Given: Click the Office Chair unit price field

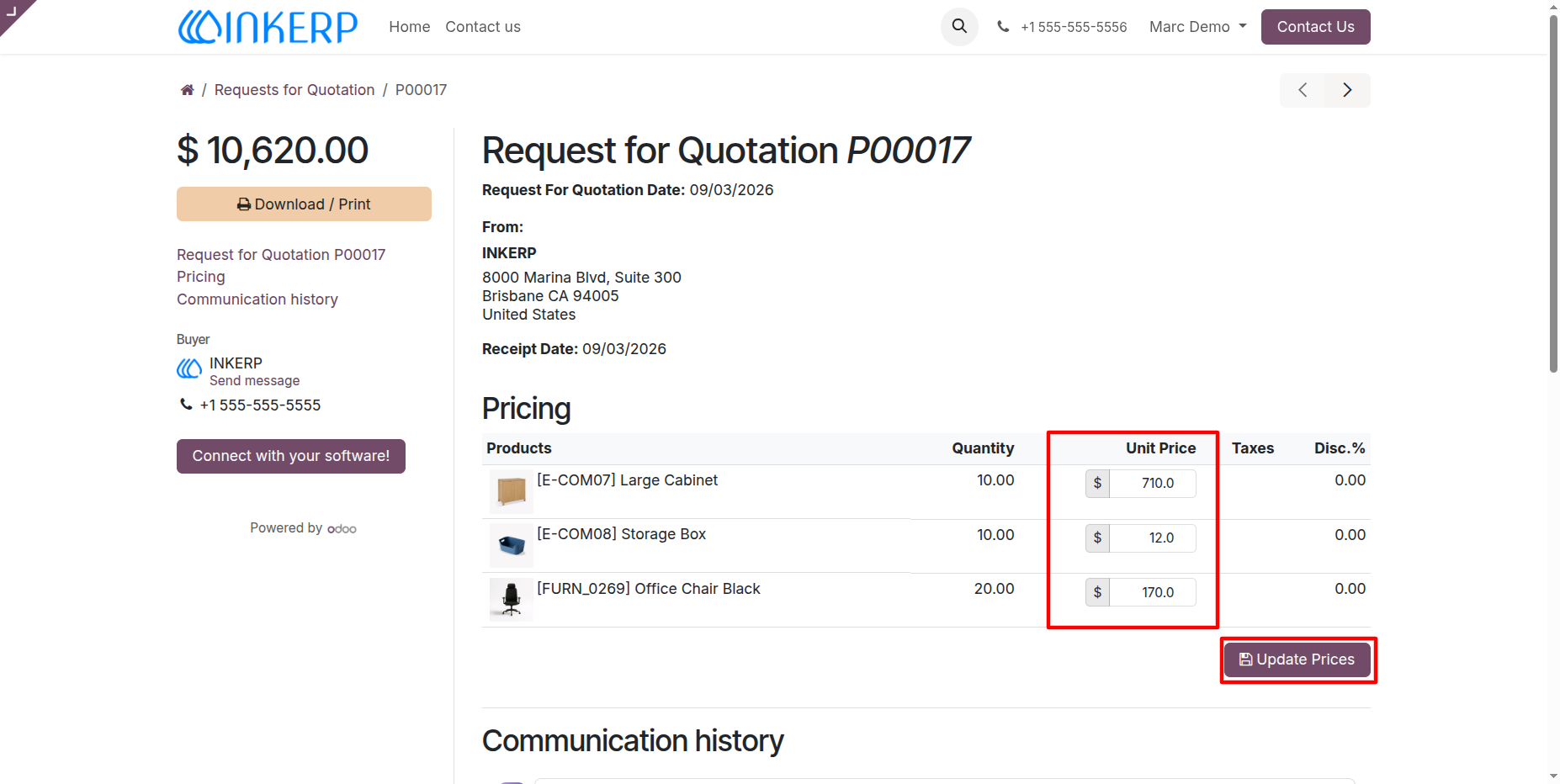Looking at the screenshot, I should (x=1153, y=592).
